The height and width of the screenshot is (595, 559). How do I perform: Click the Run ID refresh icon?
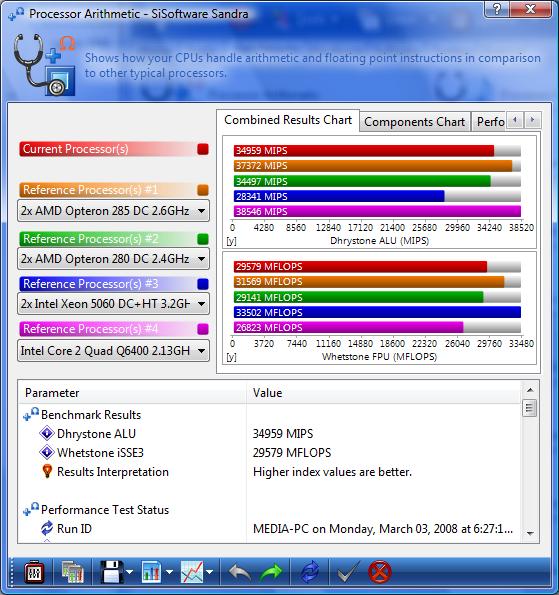(47, 528)
